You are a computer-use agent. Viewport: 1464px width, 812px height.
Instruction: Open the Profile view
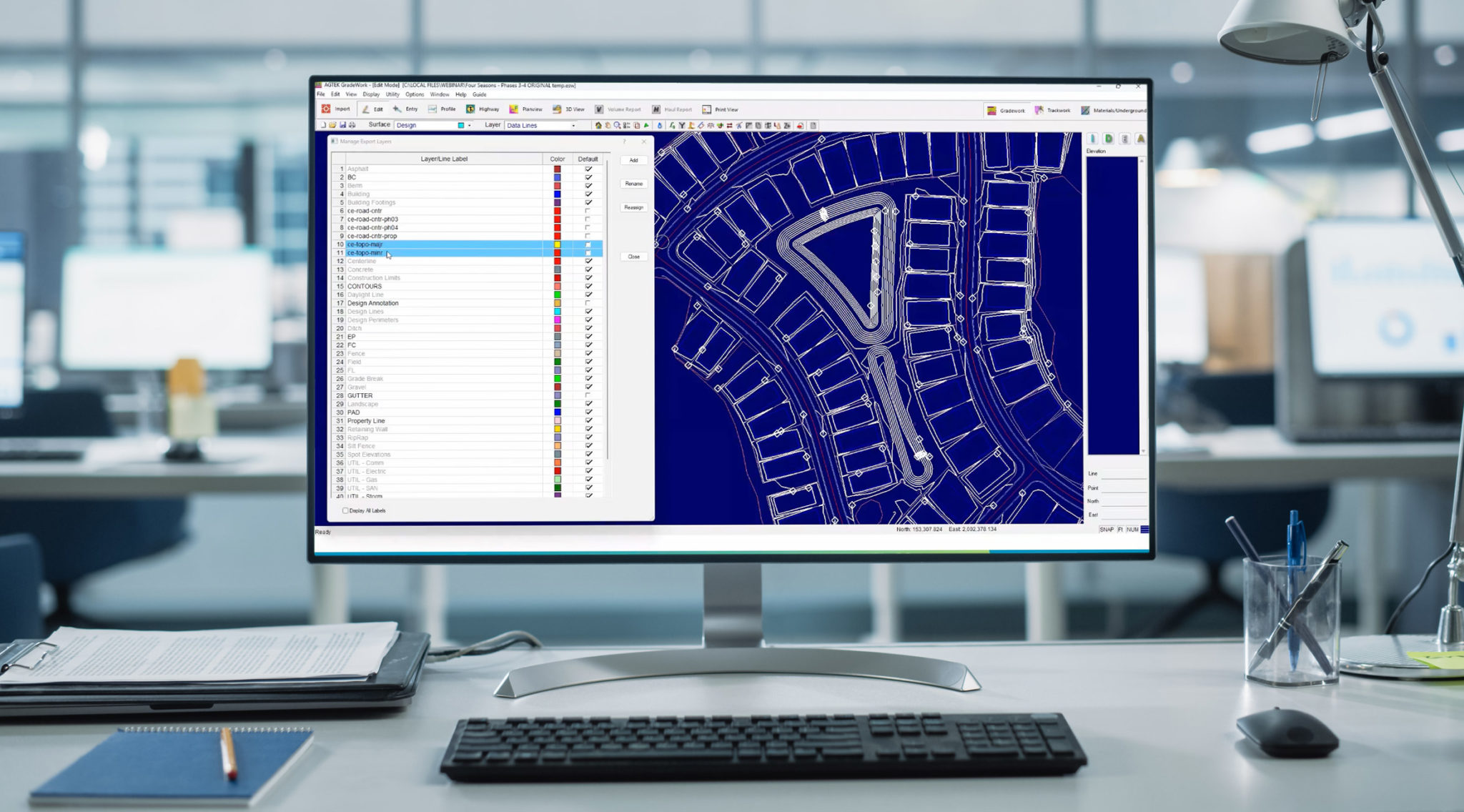pyautogui.click(x=442, y=109)
